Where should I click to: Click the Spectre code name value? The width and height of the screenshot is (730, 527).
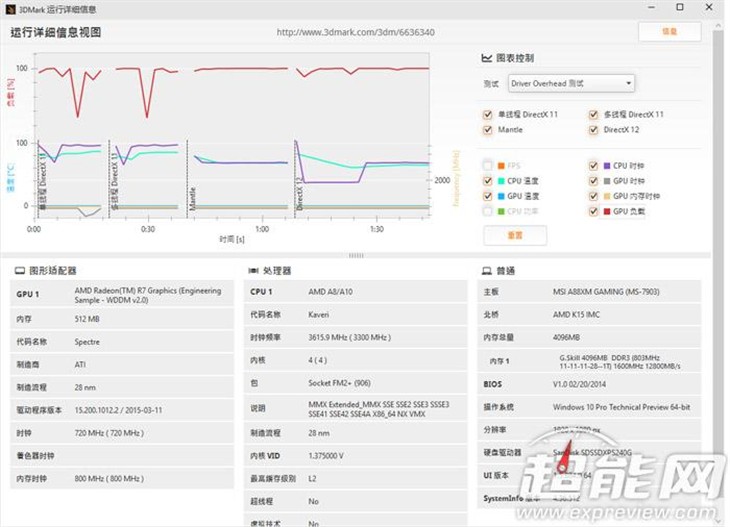87,342
